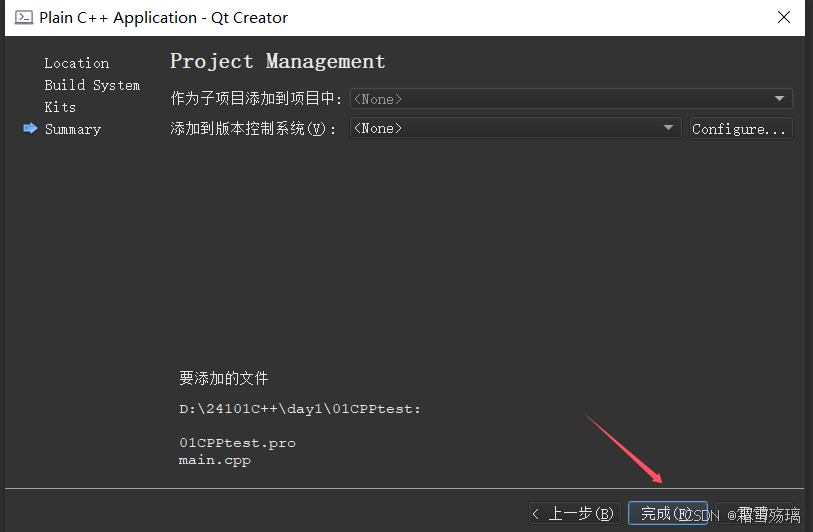Click the 要添加的文件 heading

point(223,378)
